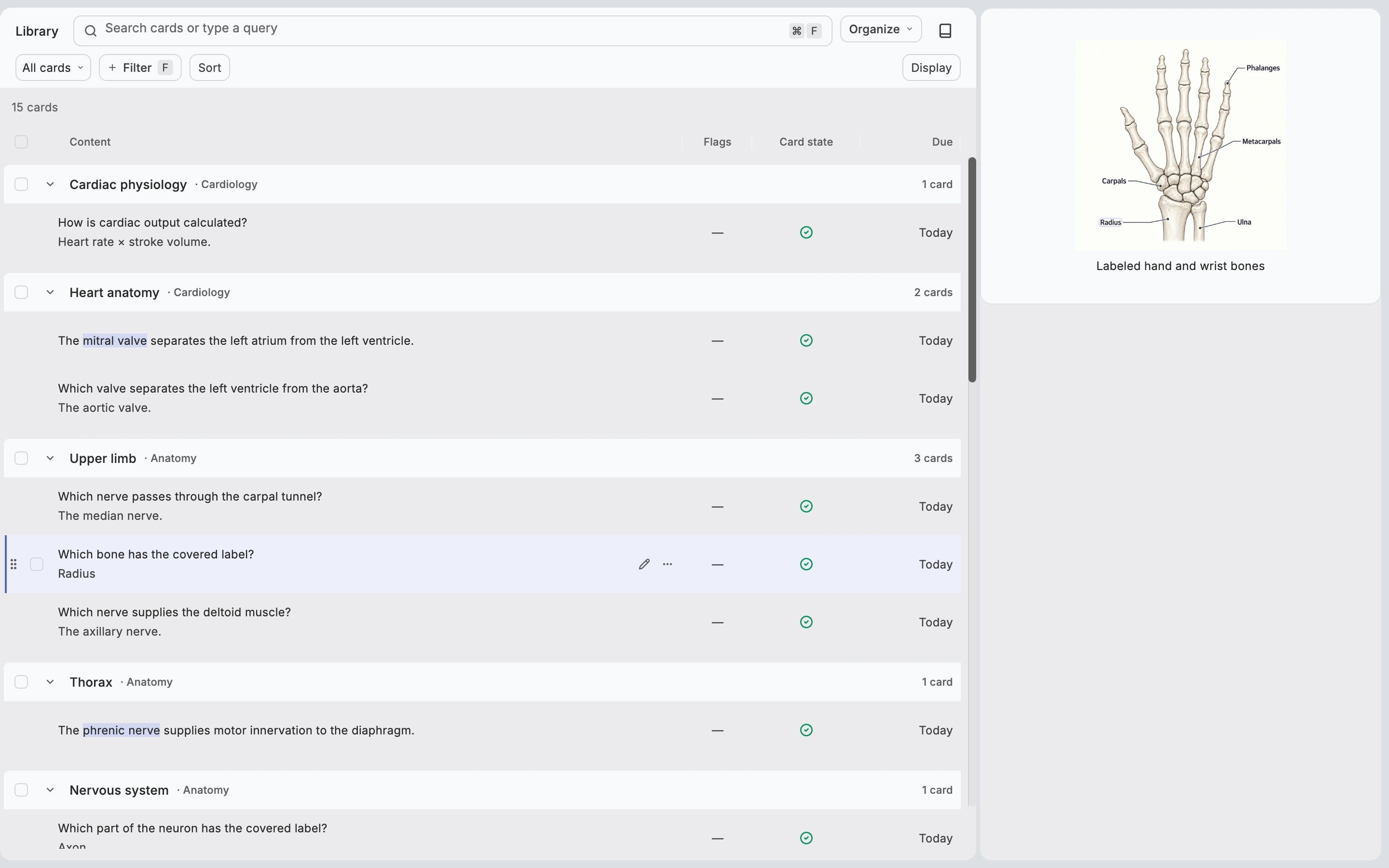1389x868 pixels.
Task: Select the Nervous system deck checkbox
Action: click(21, 790)
